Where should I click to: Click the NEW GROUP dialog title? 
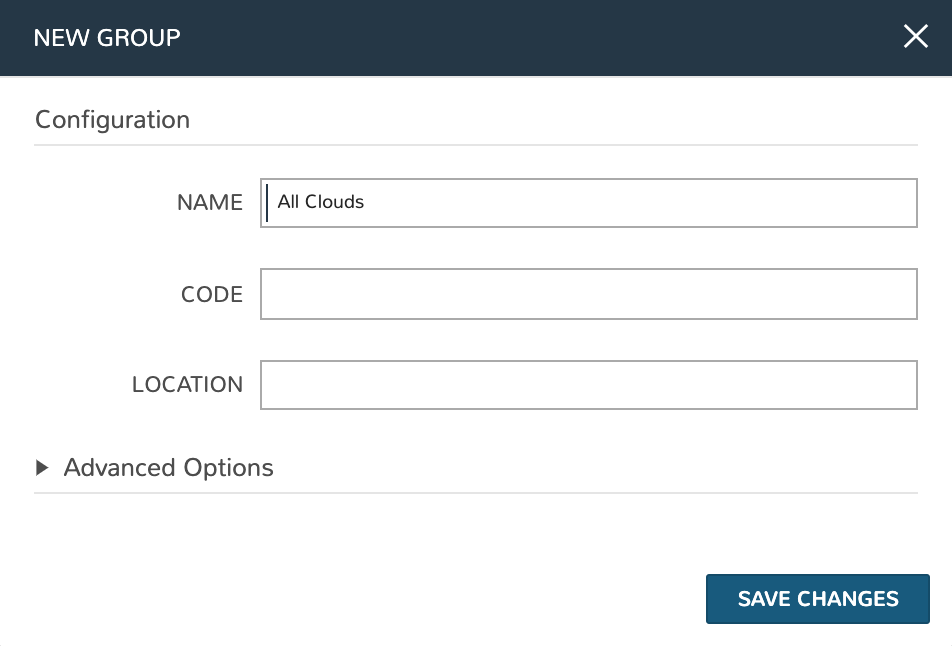click(x=107, y=38)
